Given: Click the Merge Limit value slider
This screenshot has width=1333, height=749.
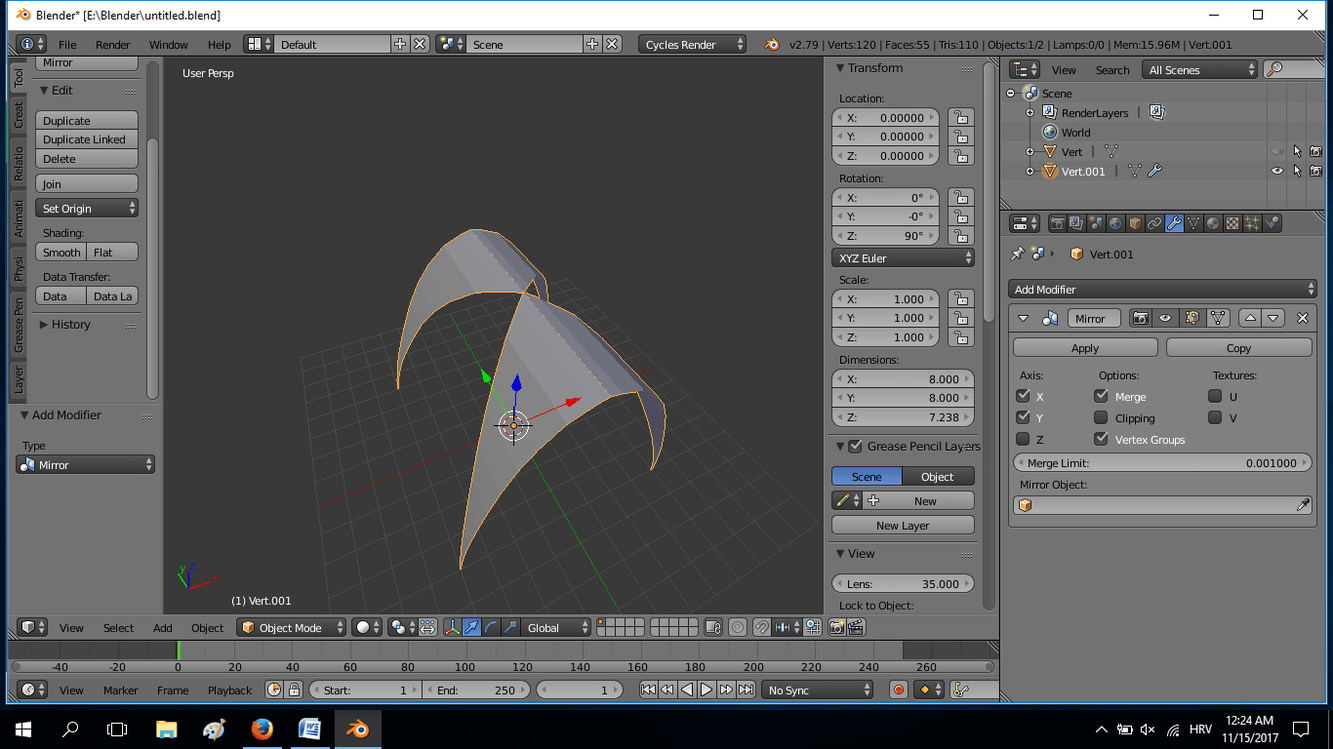Looking at the screenshot, I should [x=1162, y=464].
